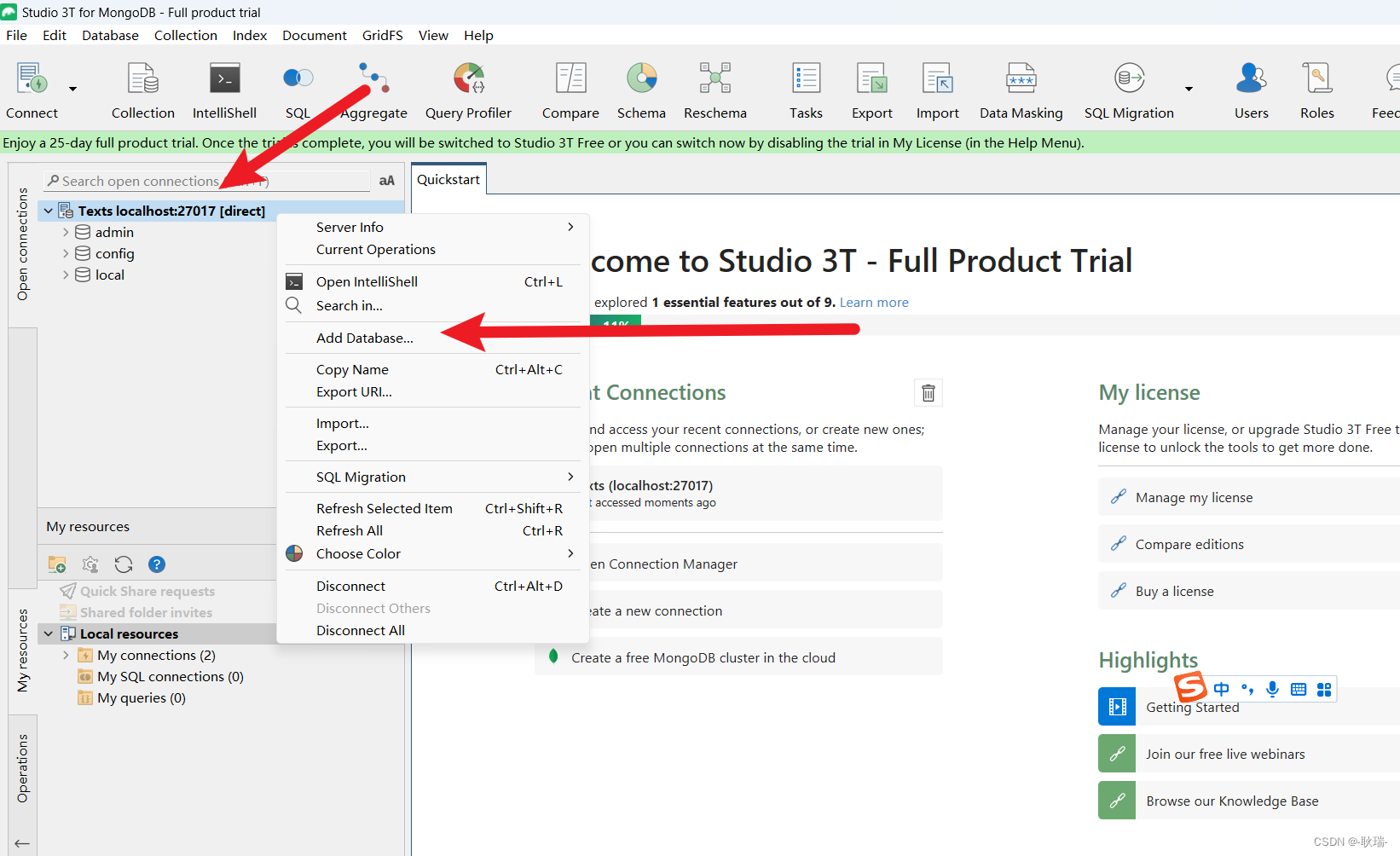
Task: Open the SQL toolbar tool
Action: 298,78
